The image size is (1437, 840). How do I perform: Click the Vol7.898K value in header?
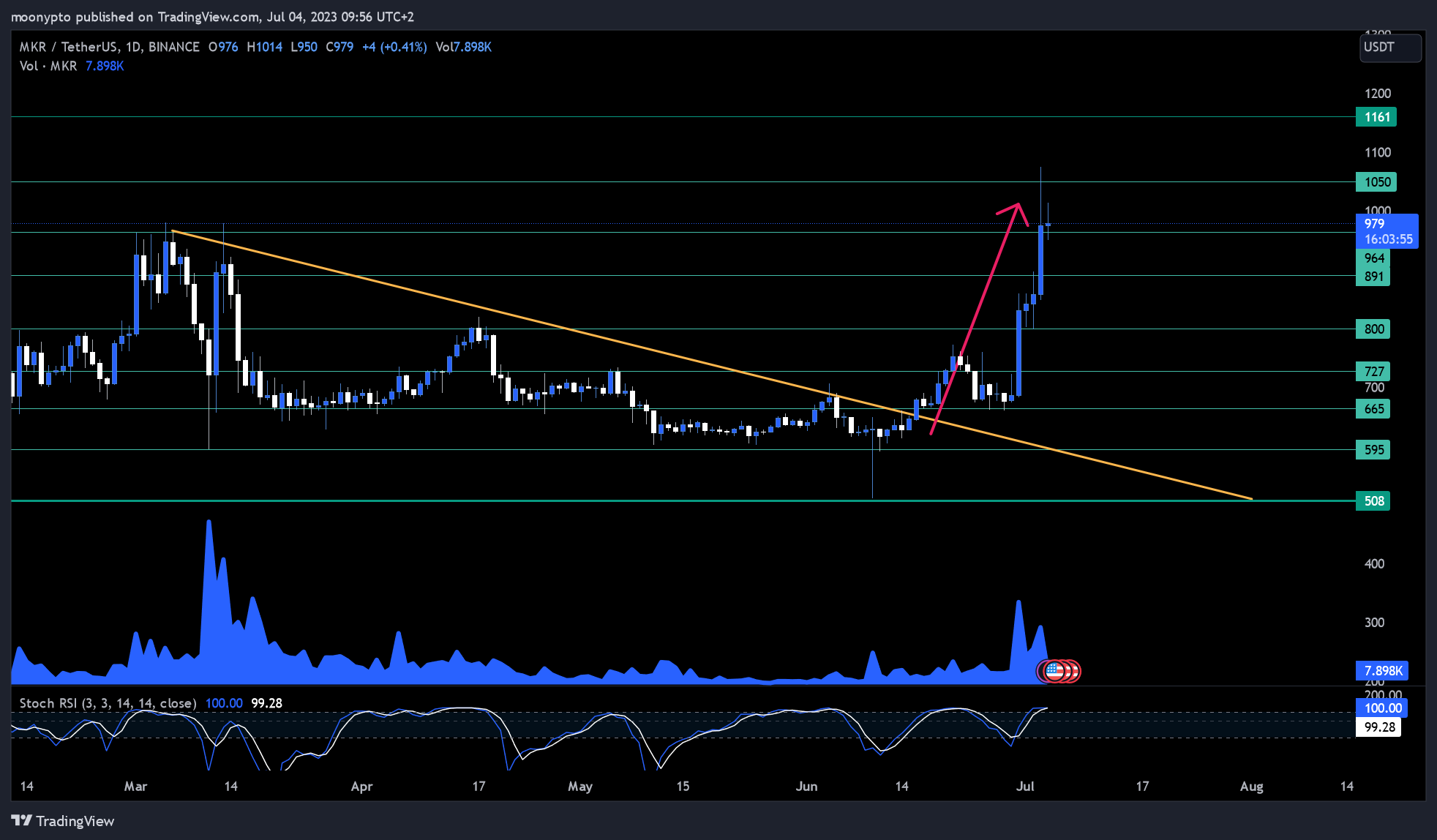pyautogui.click(x=463, y=47)
